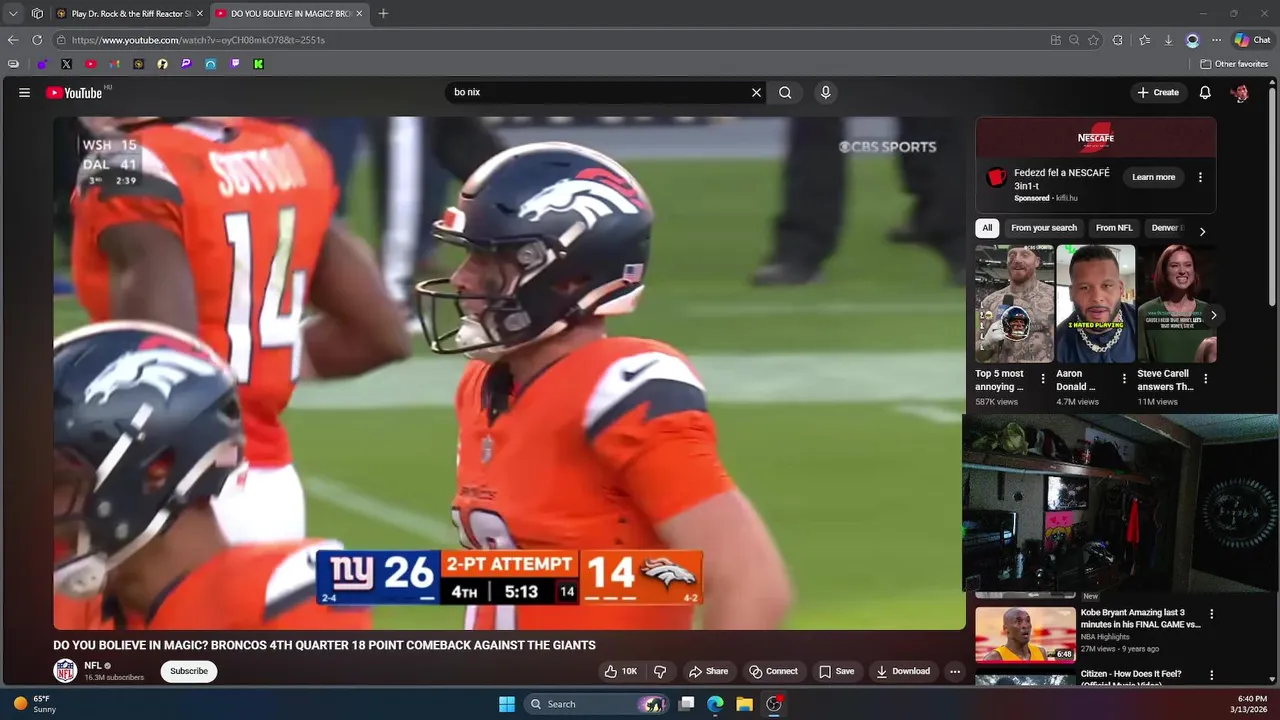The image size is (1280, 720).
Task: Open the X bookmark in favorites bar
Action: coord(66,64)
